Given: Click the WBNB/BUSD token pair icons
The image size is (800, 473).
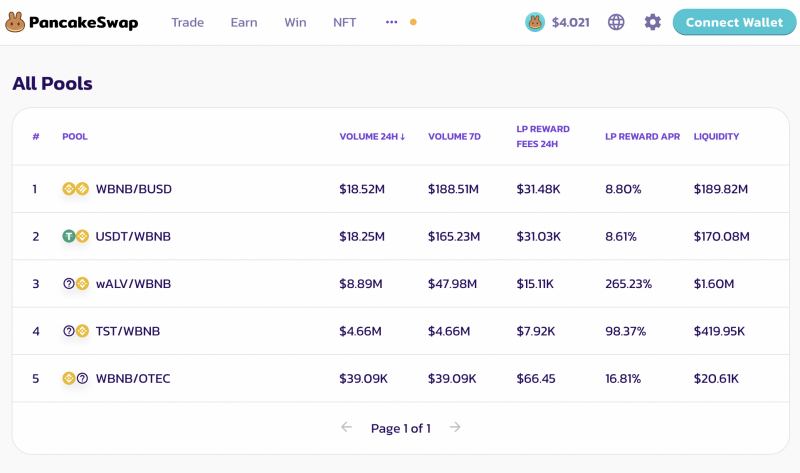Looking at the screenshot, I should tap(76, 189).
